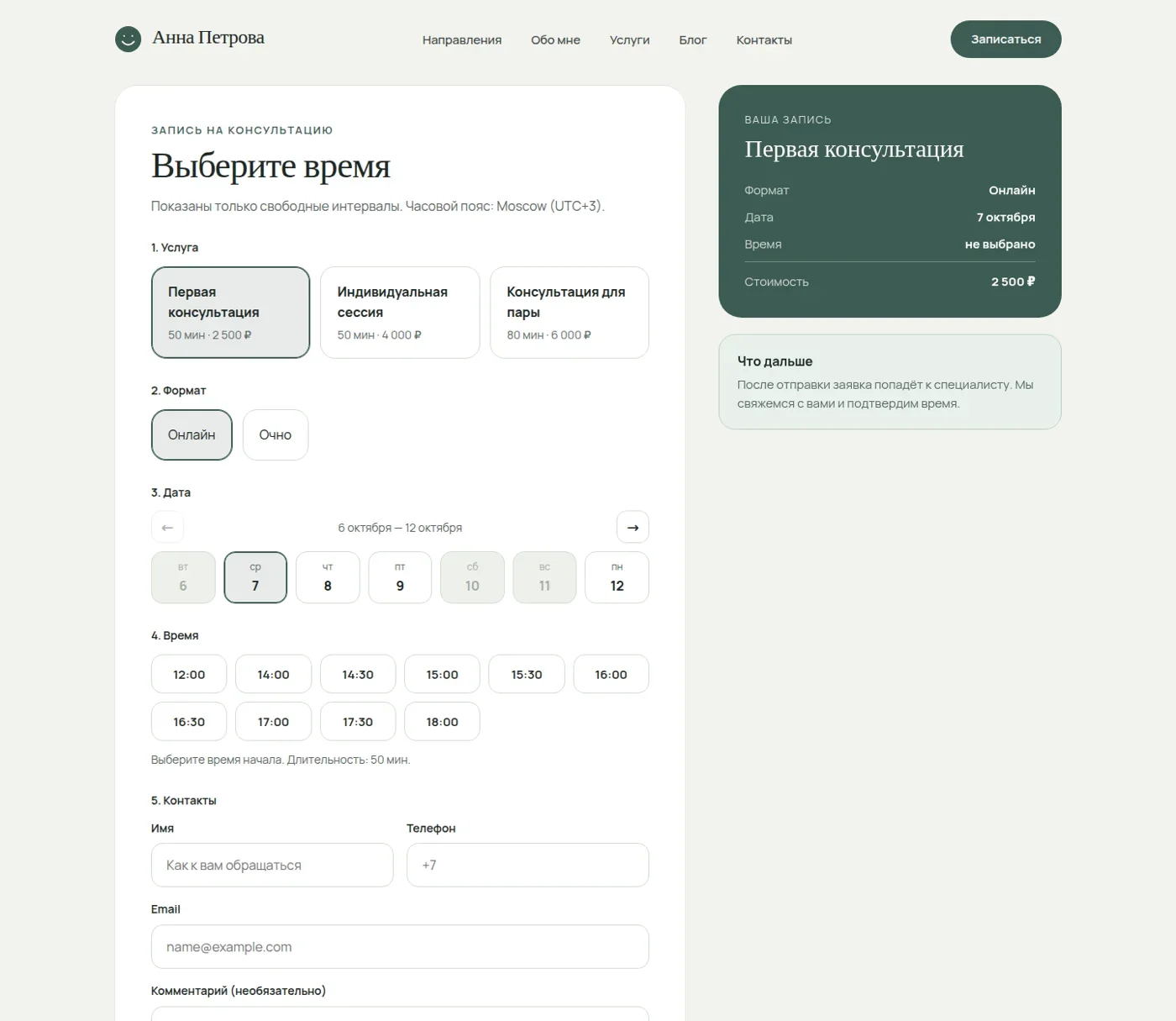Go to previous week with left arrow

167,527
